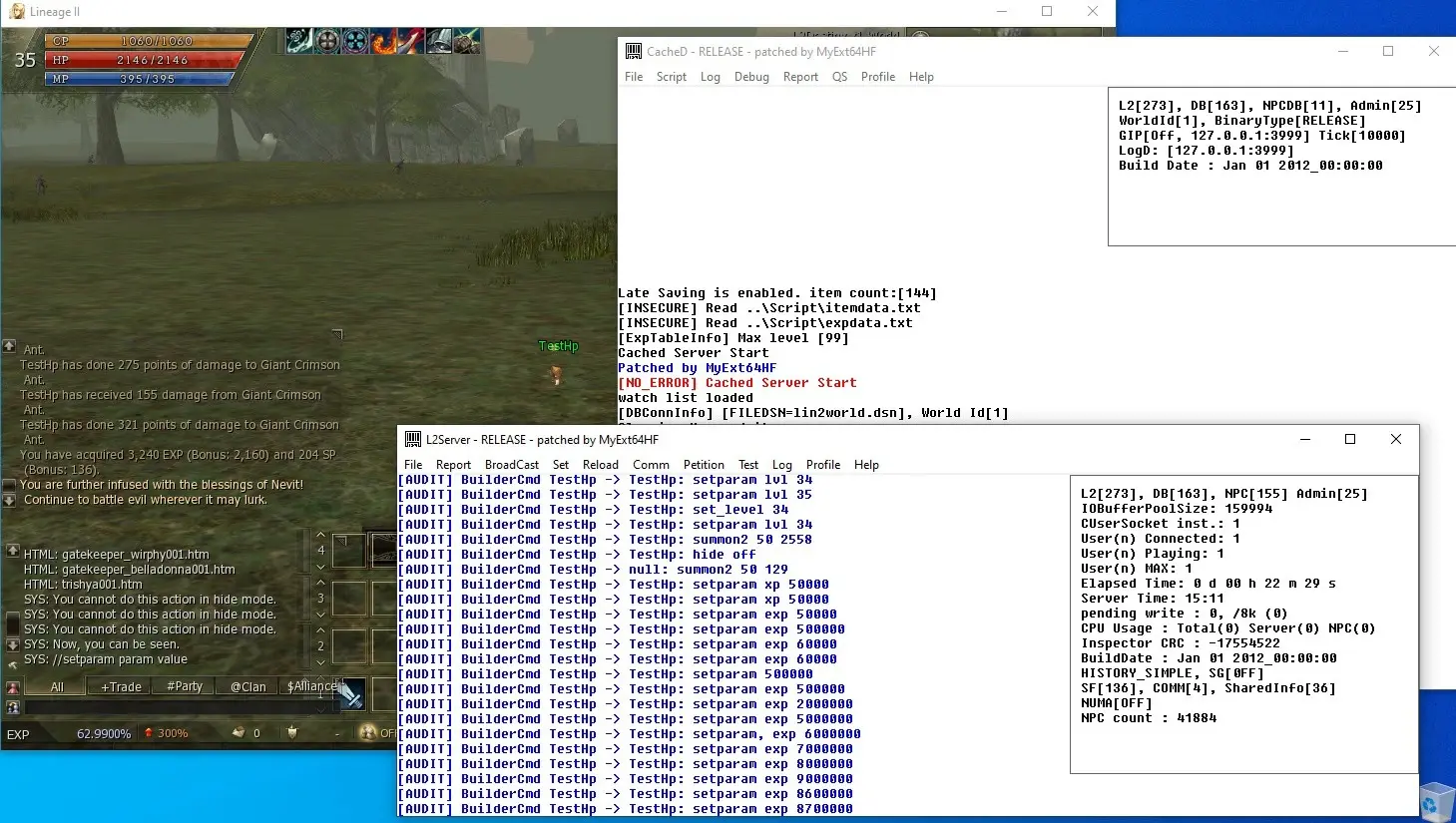Viewport: 1456px width, 823px height.
Task: Click the red vitality 300% arrow icon
Action: point(149,733)
